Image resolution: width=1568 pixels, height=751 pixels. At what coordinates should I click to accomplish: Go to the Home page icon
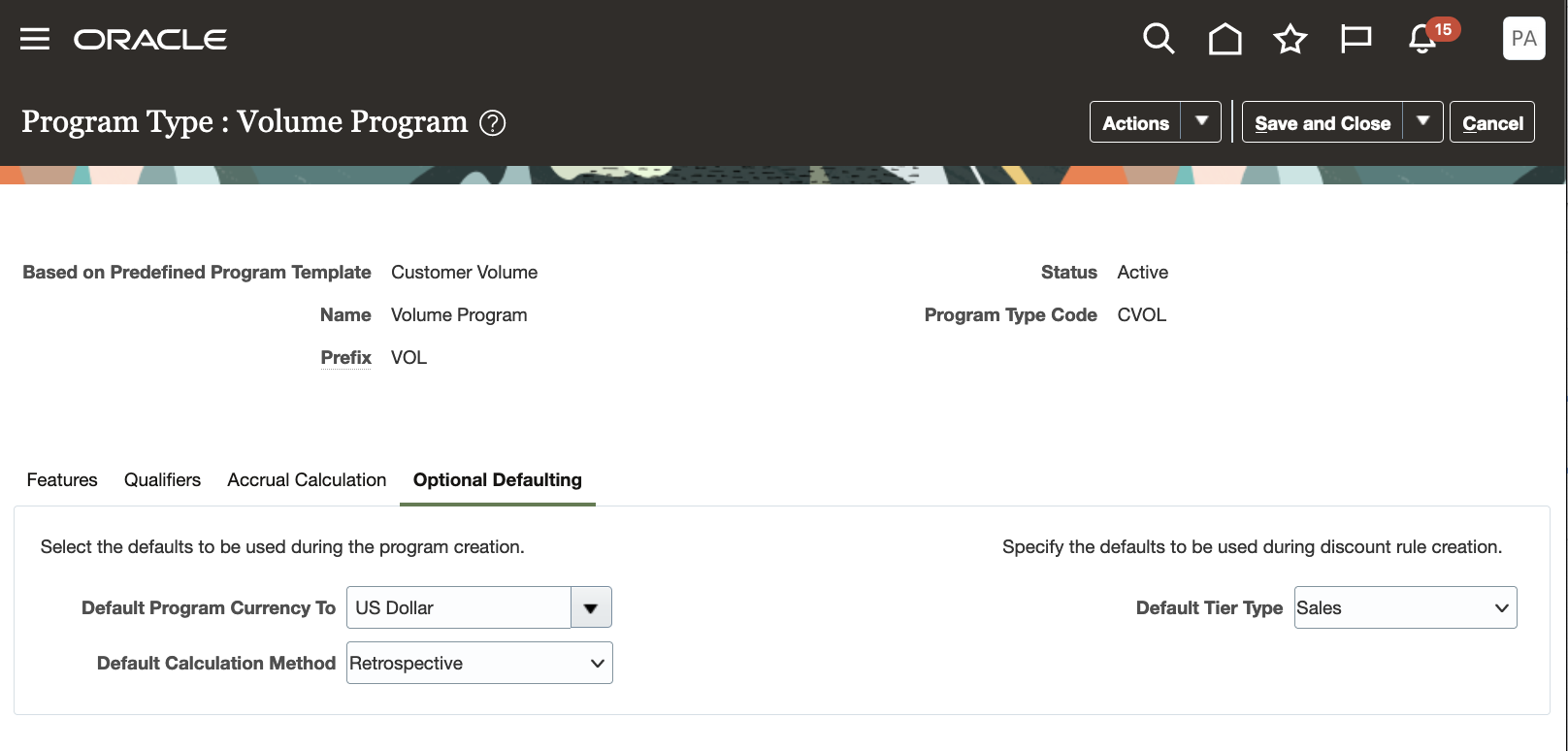point(1225,40)
